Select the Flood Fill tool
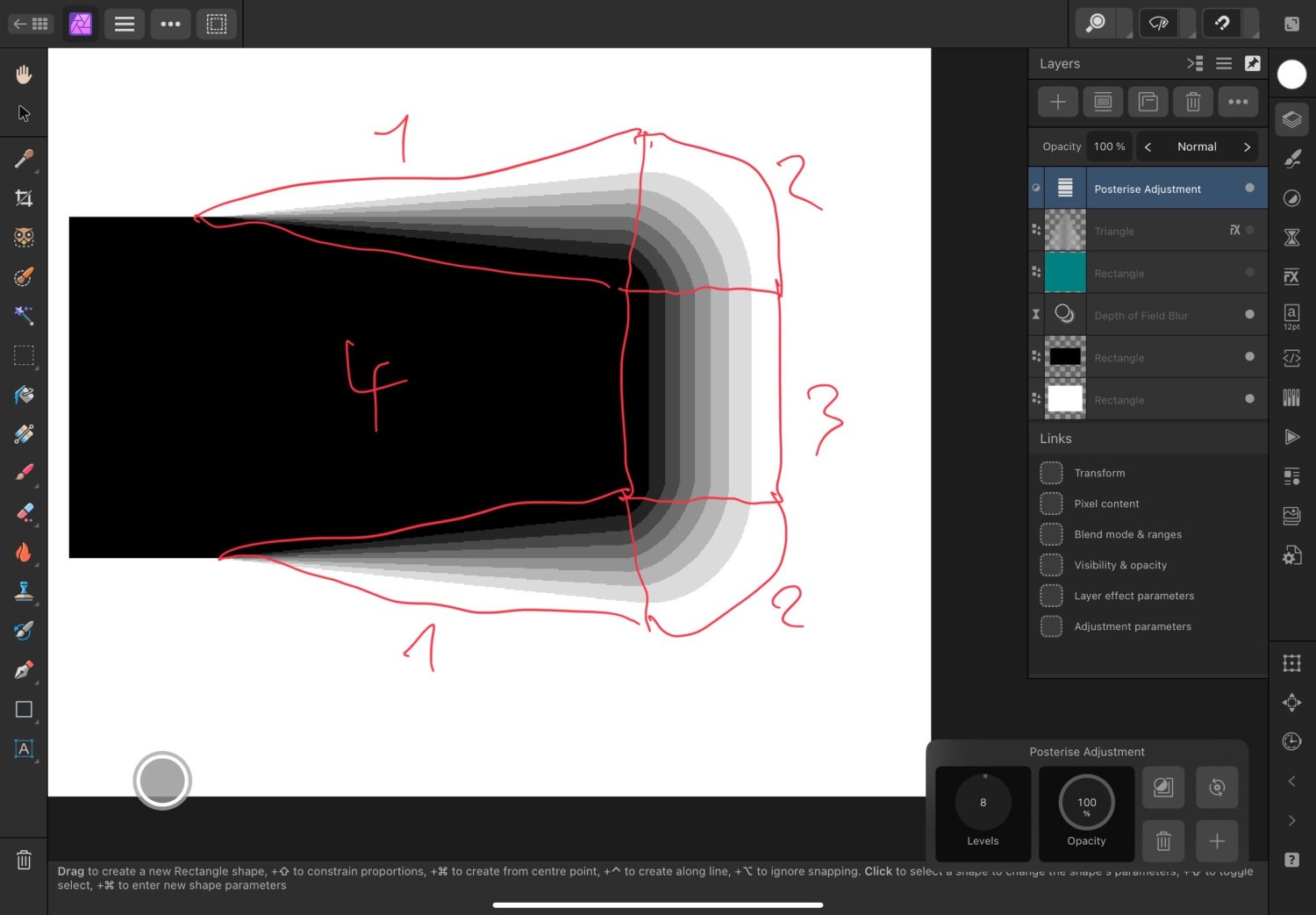The image size is (1316, 915). point(24,395)
